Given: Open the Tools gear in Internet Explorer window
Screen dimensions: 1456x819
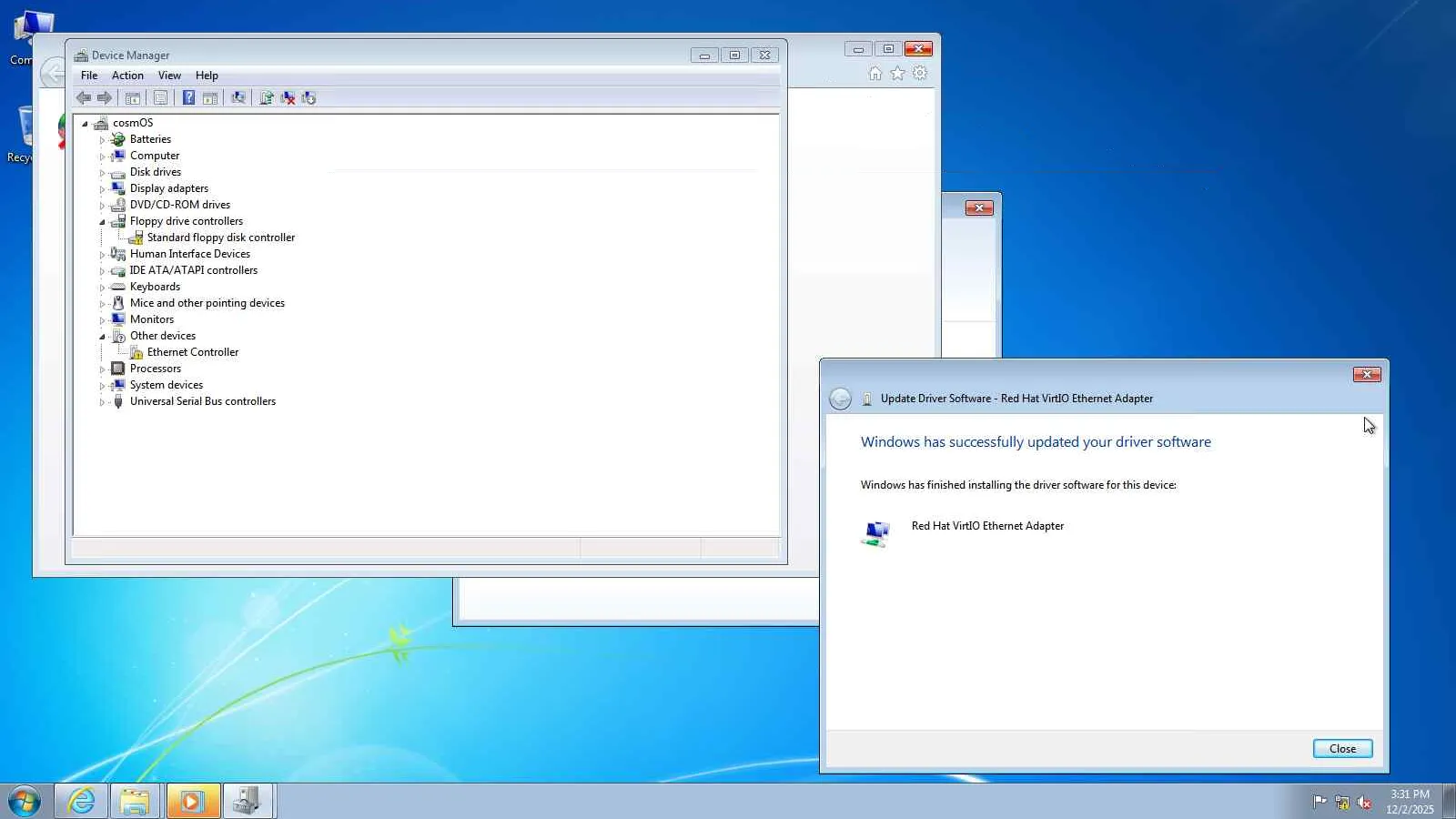Looking at the screenshot, I should click(920, 74).
